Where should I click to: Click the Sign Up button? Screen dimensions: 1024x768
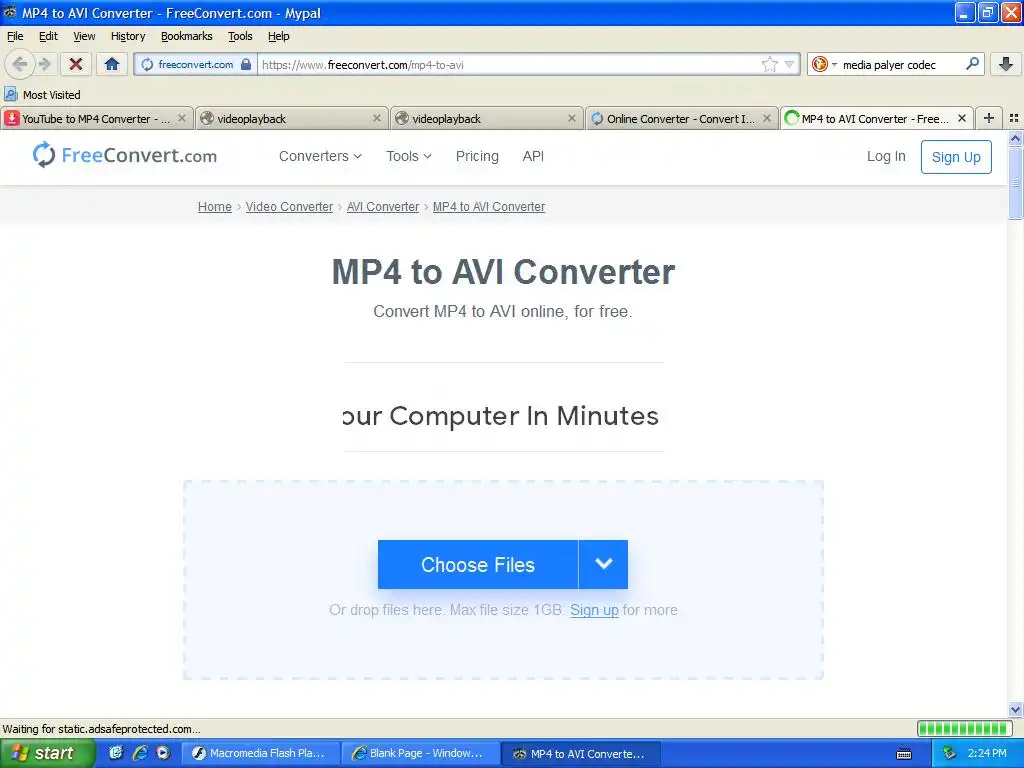point(956,157)
